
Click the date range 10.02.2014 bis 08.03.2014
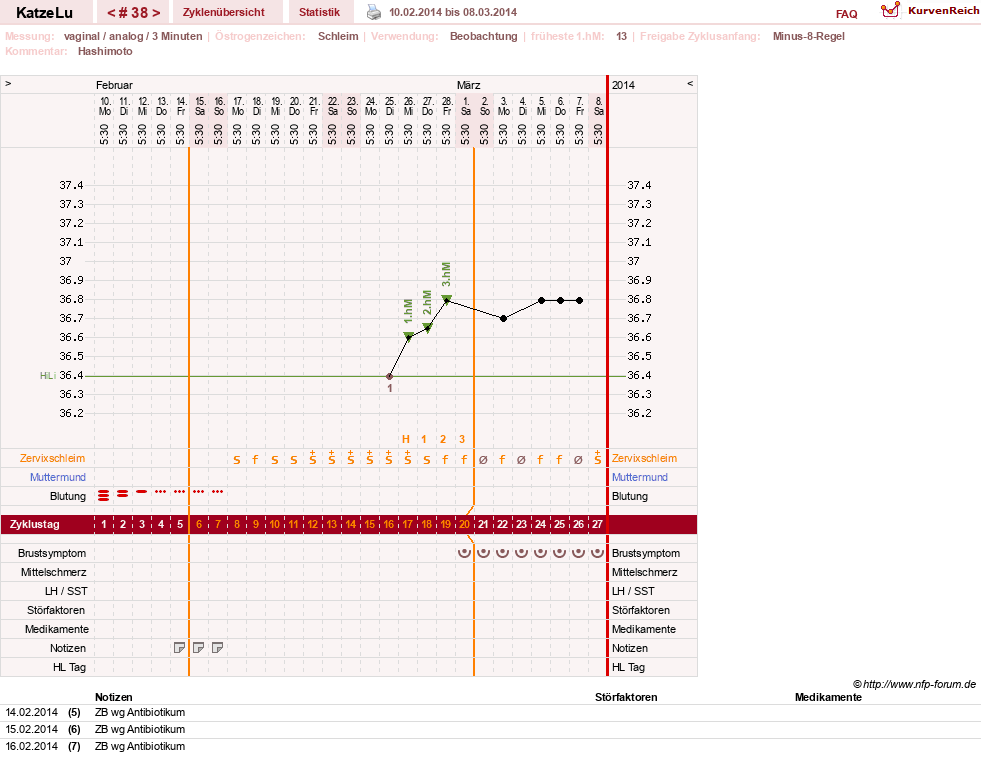tap(453, 12)
